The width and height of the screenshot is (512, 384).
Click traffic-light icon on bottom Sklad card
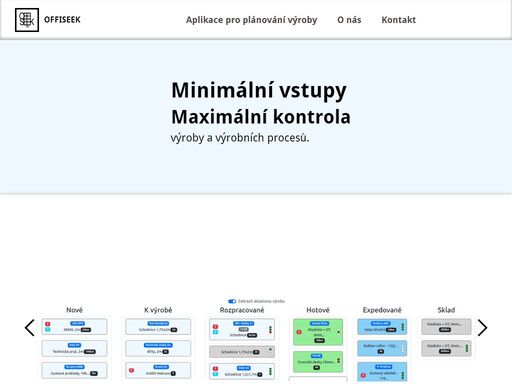pyautogui.click(x=467, y=349)
